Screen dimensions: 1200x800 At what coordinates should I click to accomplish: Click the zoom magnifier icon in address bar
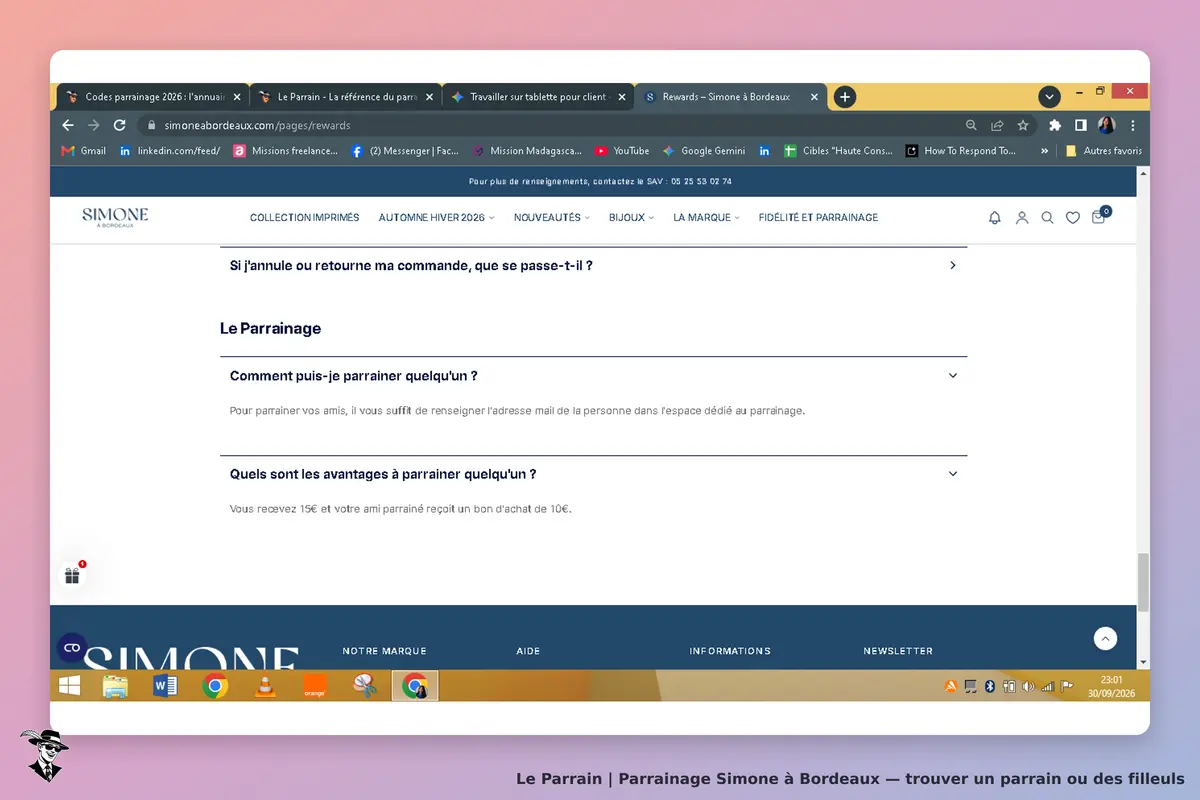pos(971,126)
